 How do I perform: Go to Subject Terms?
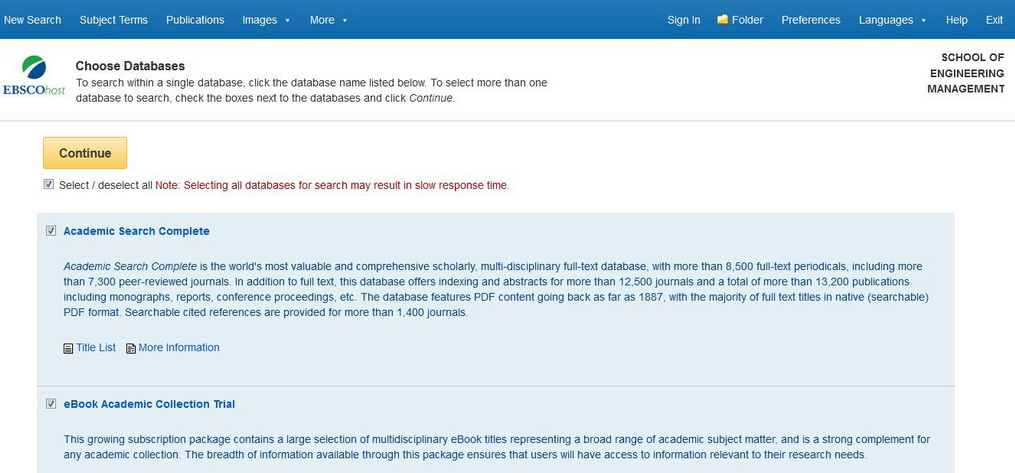[x=113, y=20]
